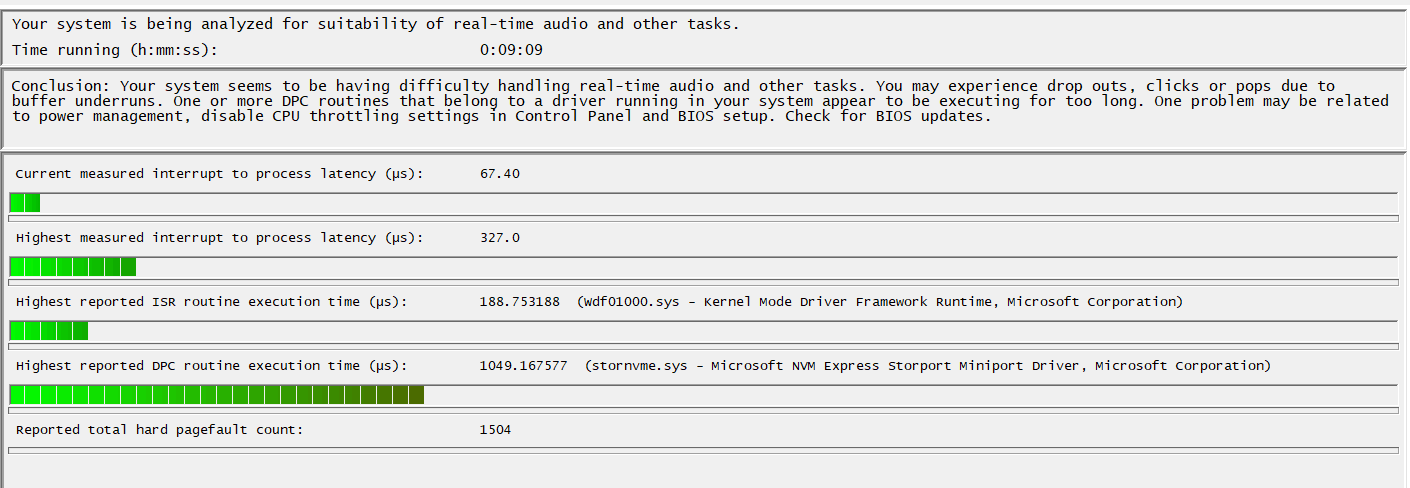Viewport: 1410px width, 488px height.
Task: Click the DPC routine execution time bar
Action: point(704,395)
